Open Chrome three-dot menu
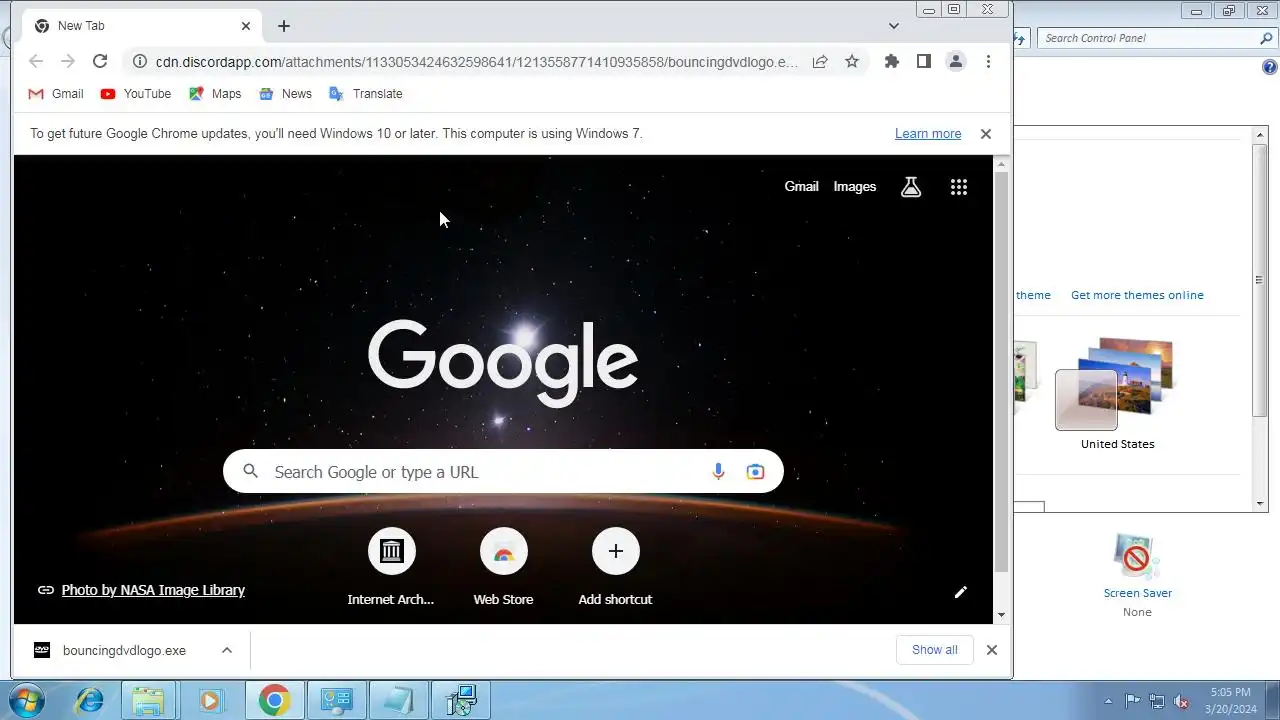1280x720 pixels. (988, 61)
